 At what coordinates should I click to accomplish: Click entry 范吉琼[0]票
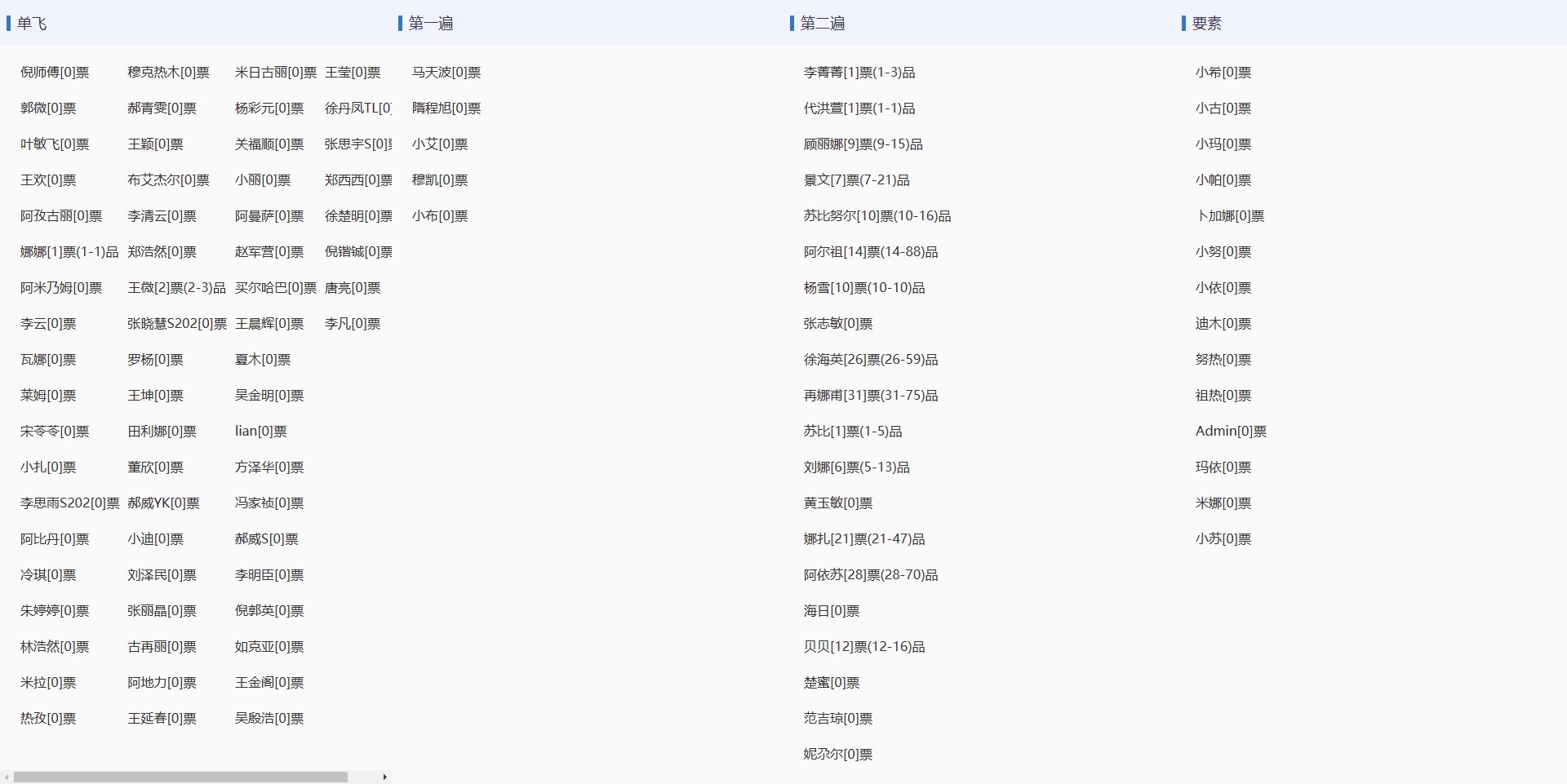(838, 719)
